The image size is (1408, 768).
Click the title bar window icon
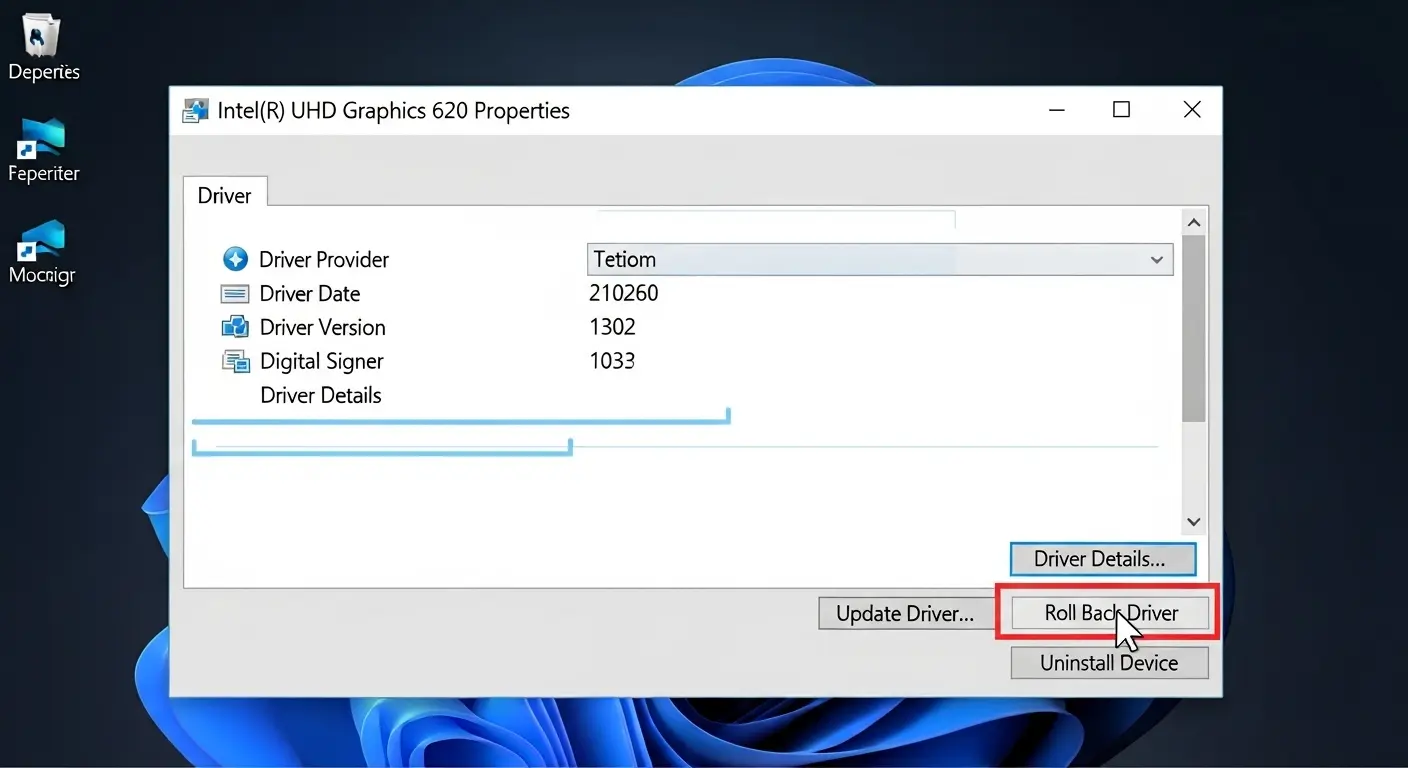(x=196, y=110)
